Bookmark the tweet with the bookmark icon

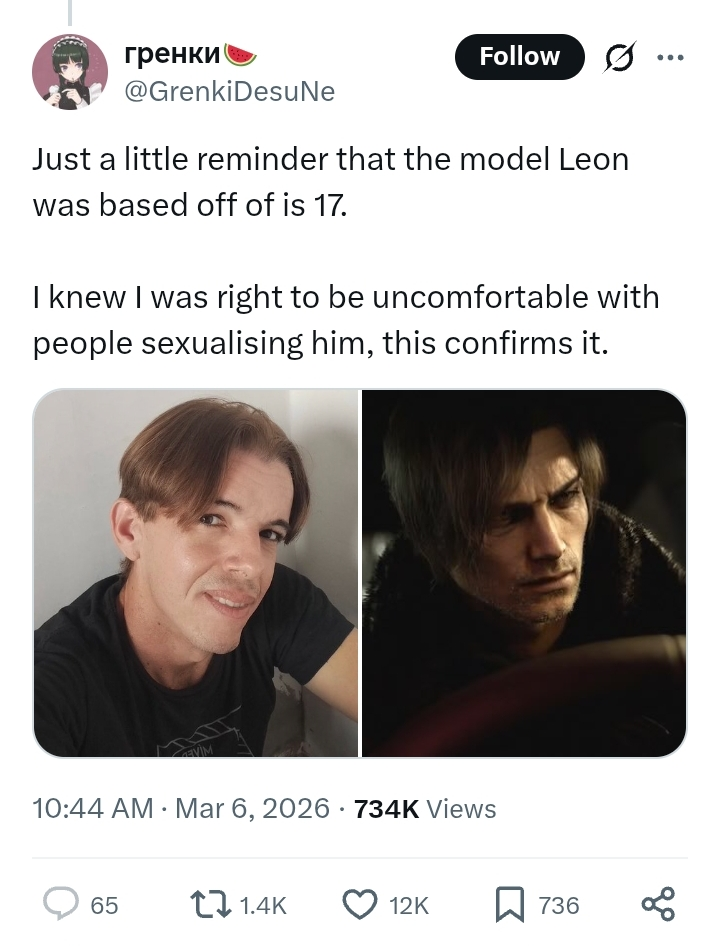pos(510,904)
